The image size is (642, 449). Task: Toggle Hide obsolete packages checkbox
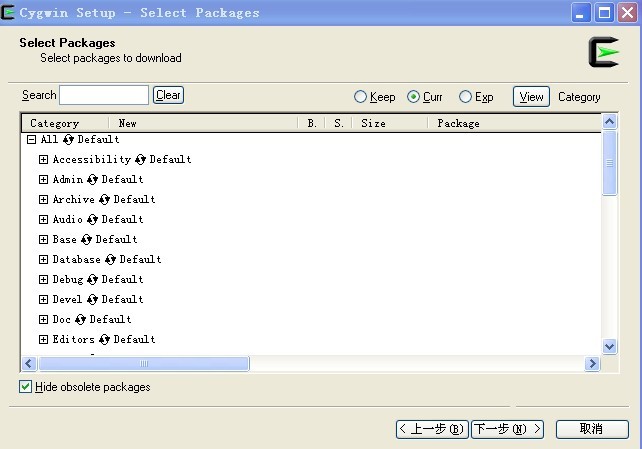(x=25, y=387)
